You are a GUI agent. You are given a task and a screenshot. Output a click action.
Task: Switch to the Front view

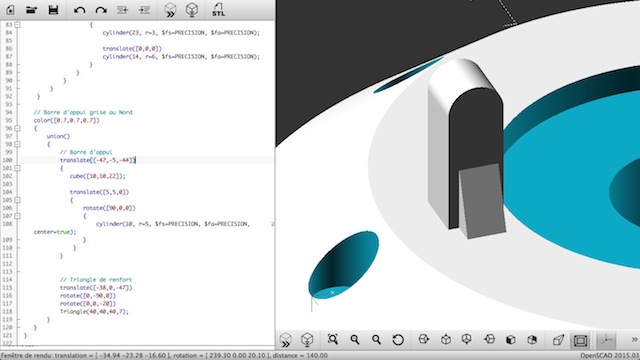click(511, 339)
